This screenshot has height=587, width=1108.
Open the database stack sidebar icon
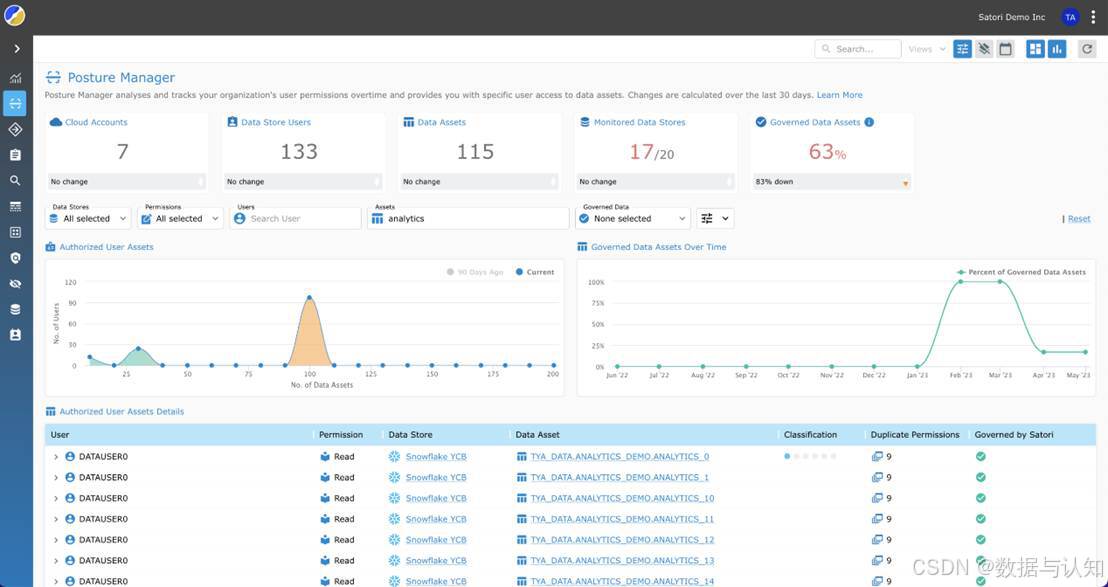[16, 309]
